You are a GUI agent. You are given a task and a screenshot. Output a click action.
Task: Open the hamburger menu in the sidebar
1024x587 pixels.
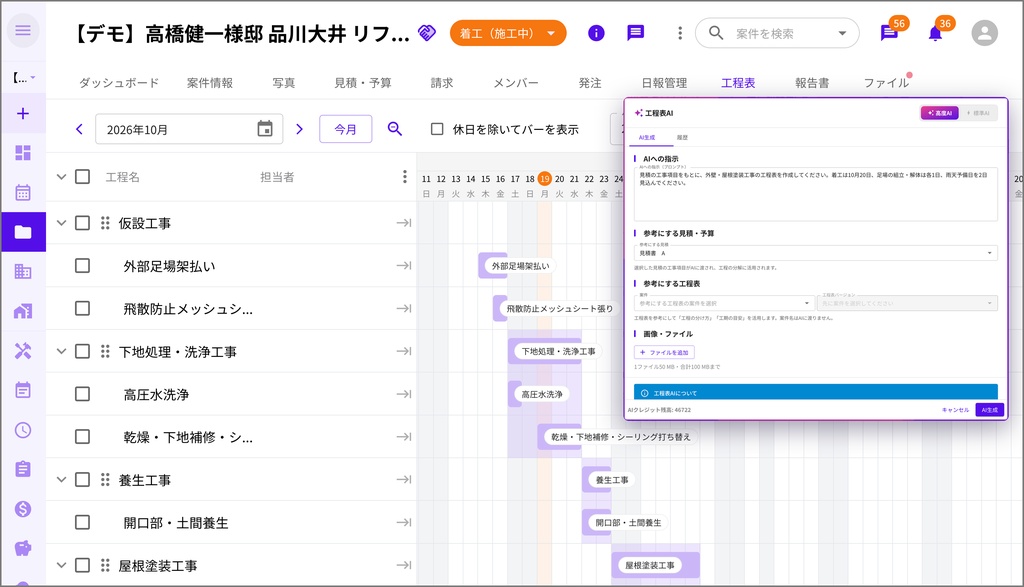point(23,30)
